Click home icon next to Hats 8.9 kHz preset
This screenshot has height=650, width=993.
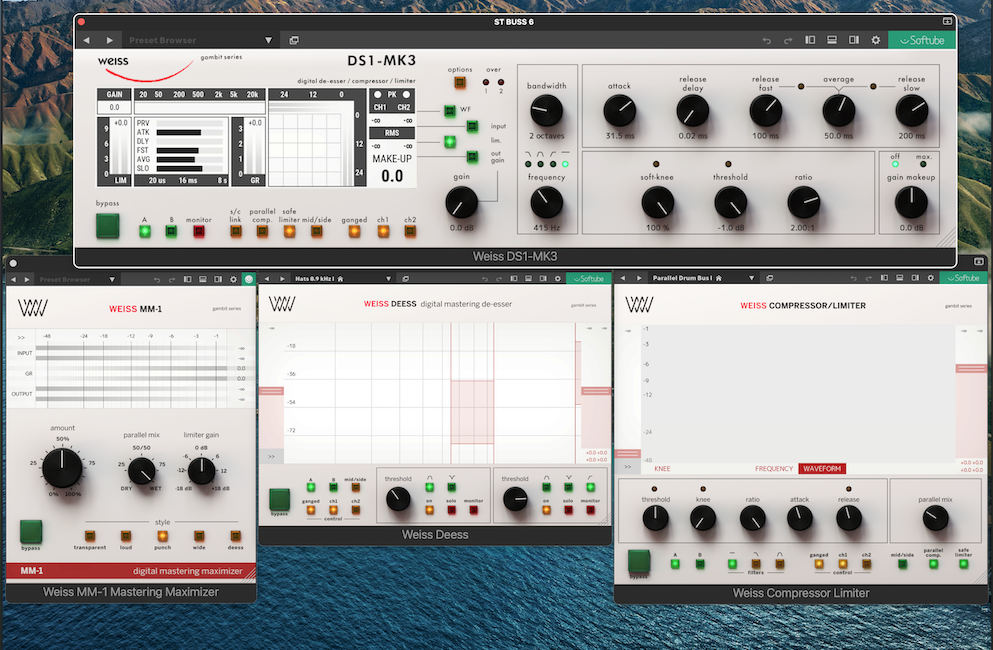340,278
